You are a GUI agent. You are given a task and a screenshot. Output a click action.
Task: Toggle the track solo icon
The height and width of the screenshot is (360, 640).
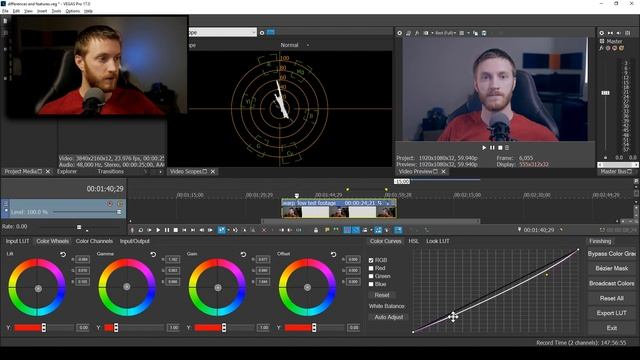coord(120,203)
